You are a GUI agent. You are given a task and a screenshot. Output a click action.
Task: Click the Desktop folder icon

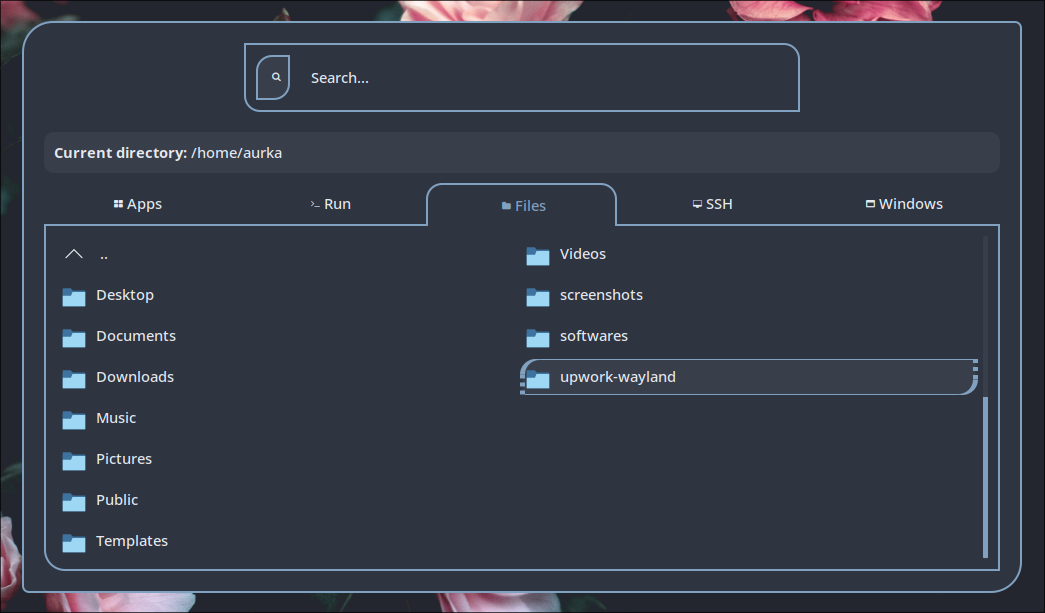click(x=74, y=297)
